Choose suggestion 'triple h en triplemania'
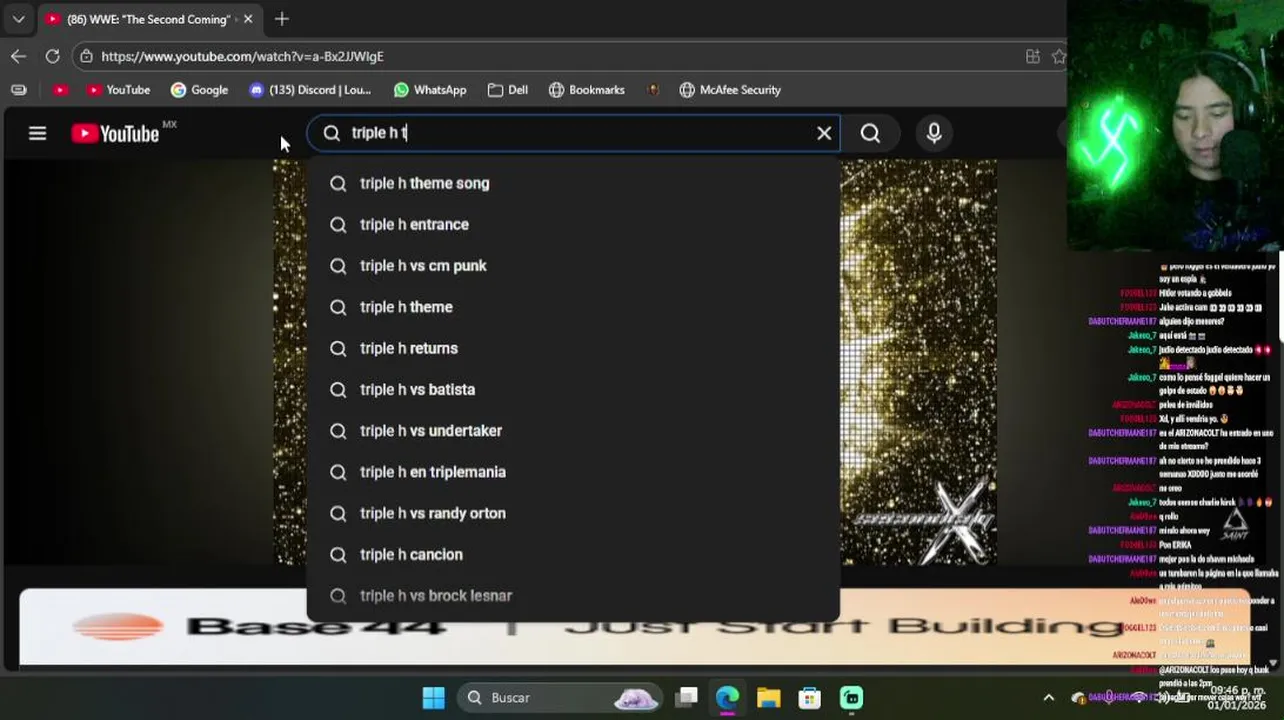 point(573,472)
